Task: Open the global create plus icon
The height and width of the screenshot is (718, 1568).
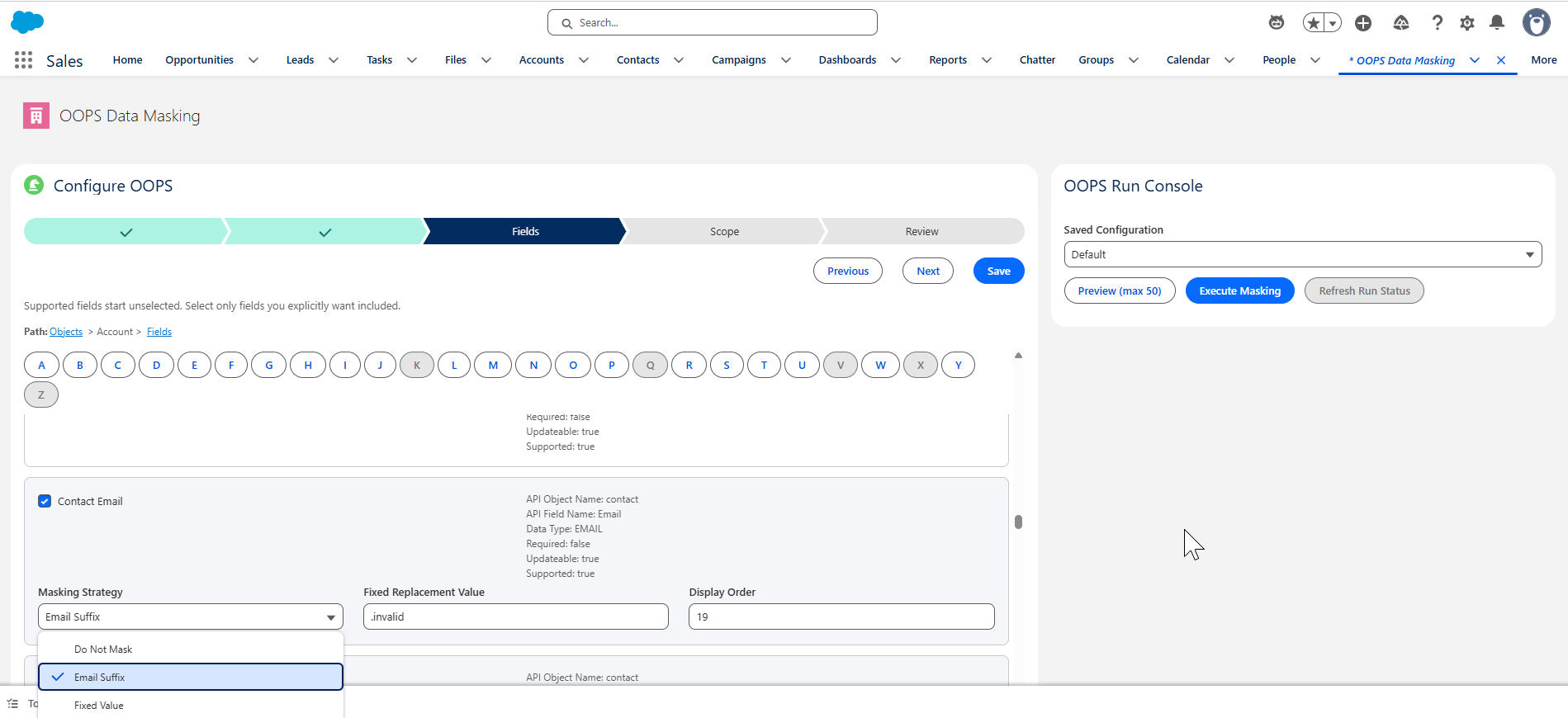Action: coord(1363,23)
